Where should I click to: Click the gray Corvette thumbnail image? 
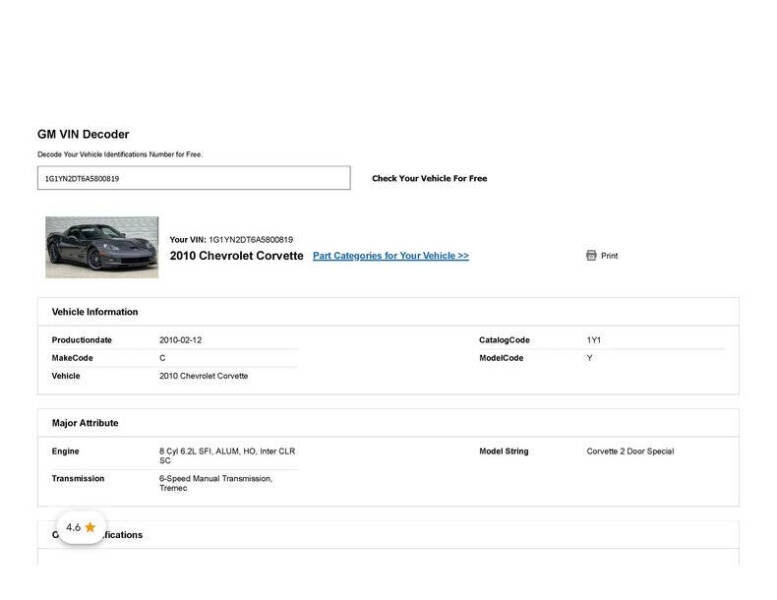click(x=102, y=247)
